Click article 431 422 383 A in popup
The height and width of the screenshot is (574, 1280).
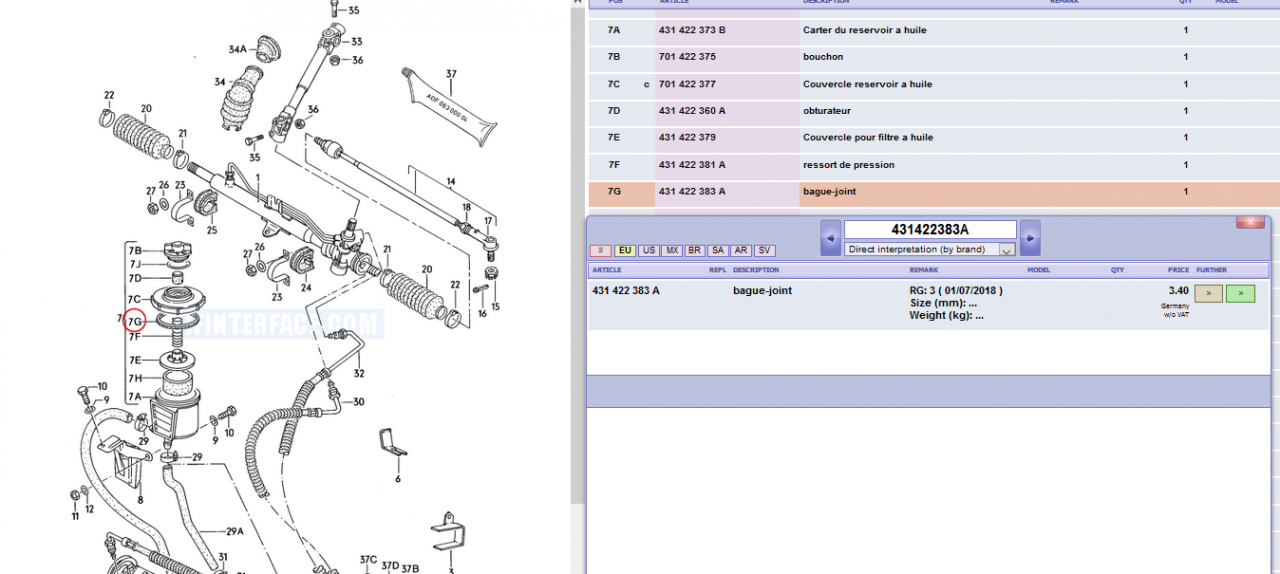tap(626, 291)
